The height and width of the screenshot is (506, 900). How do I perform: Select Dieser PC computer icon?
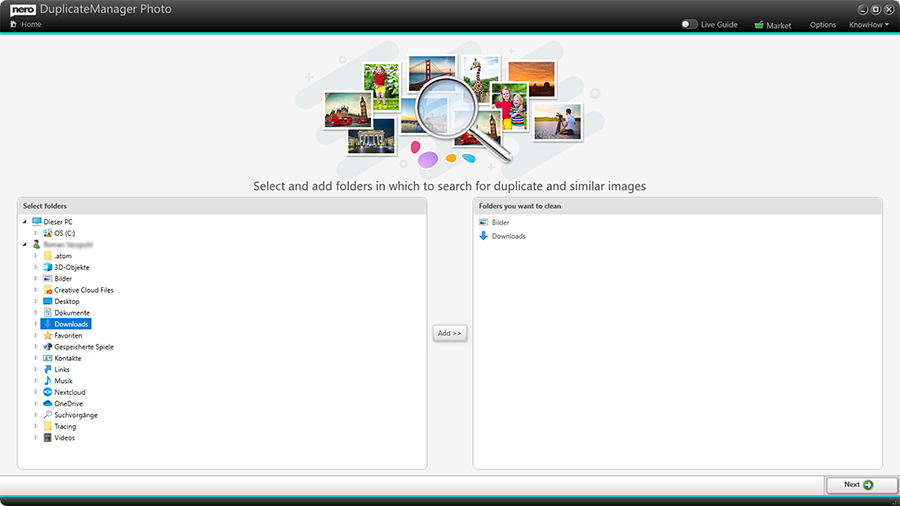pyautogui.click(x=37, y=221)
